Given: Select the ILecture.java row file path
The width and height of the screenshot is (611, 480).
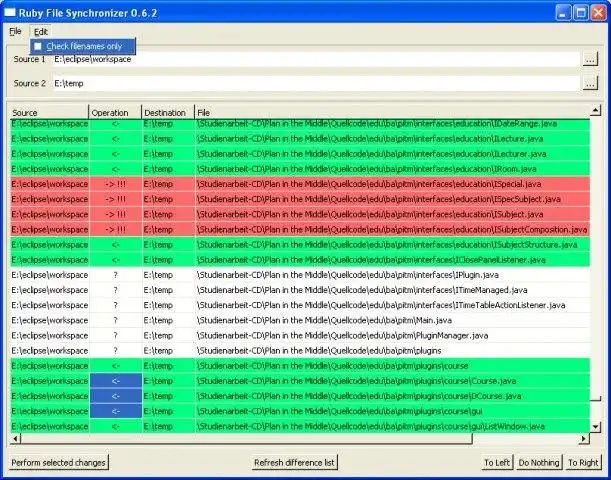Looking at the screenshot, I should pyautogui.click(x=370, y=139).
